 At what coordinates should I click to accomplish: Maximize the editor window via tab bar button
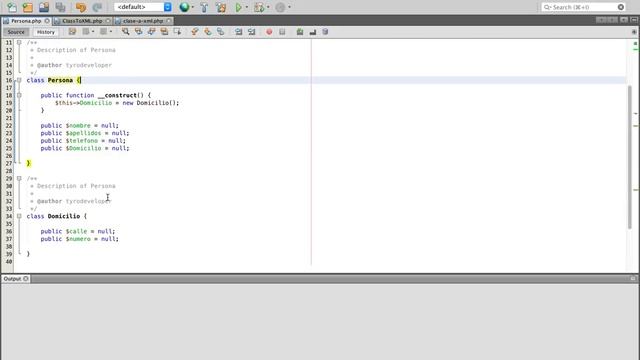coord(634,20)
